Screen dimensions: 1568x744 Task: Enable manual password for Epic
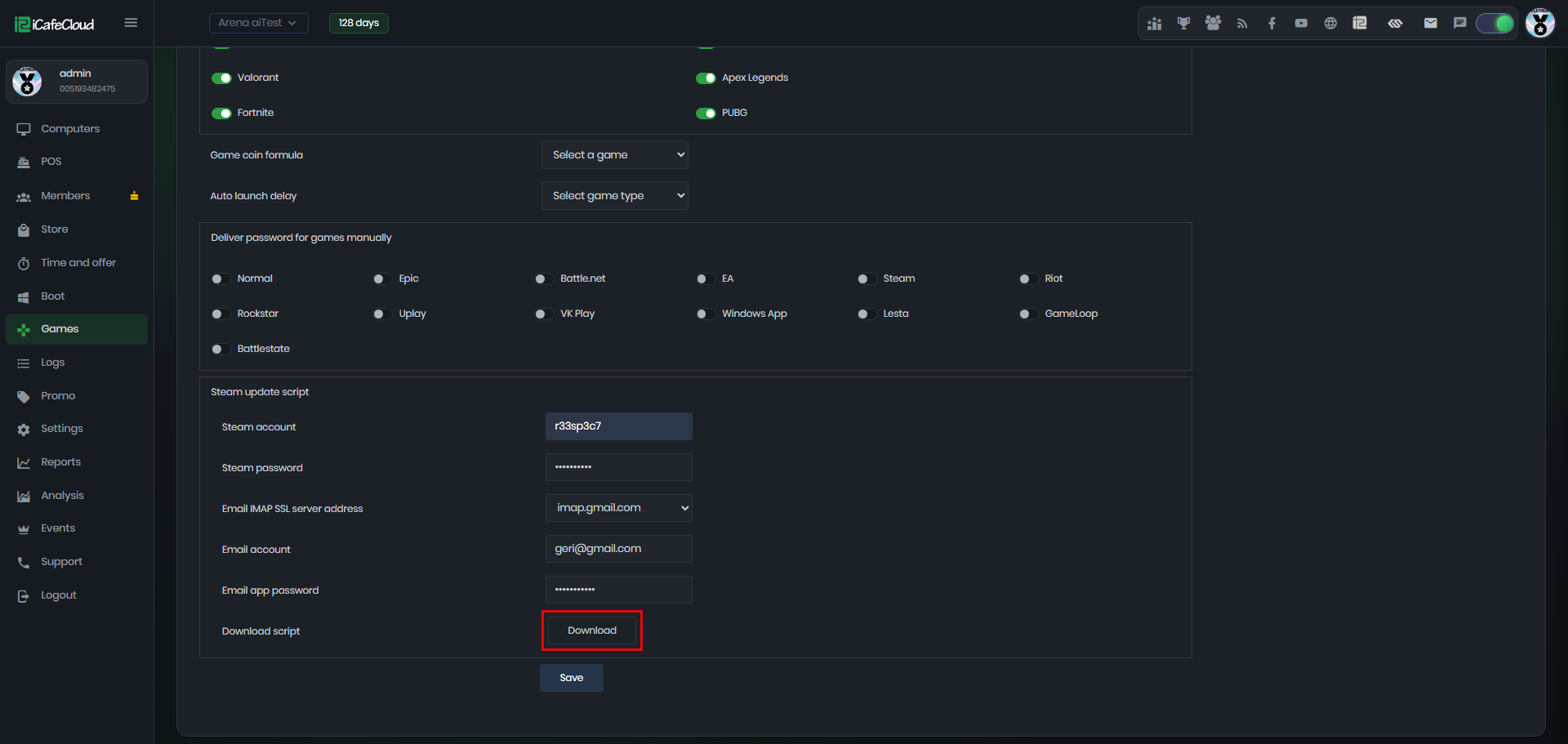[x=382, y=279]
